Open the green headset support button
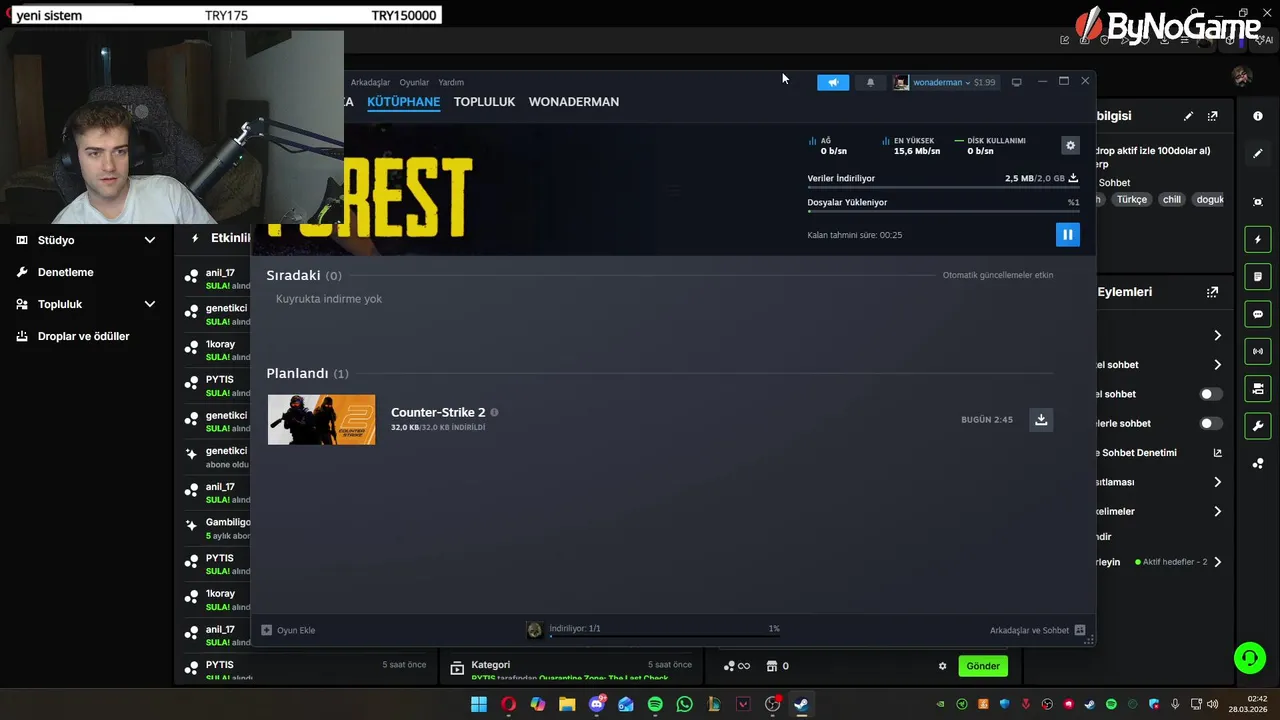Image resolution: width=1280 pixels, height=720 pixels. [1249, 657]
